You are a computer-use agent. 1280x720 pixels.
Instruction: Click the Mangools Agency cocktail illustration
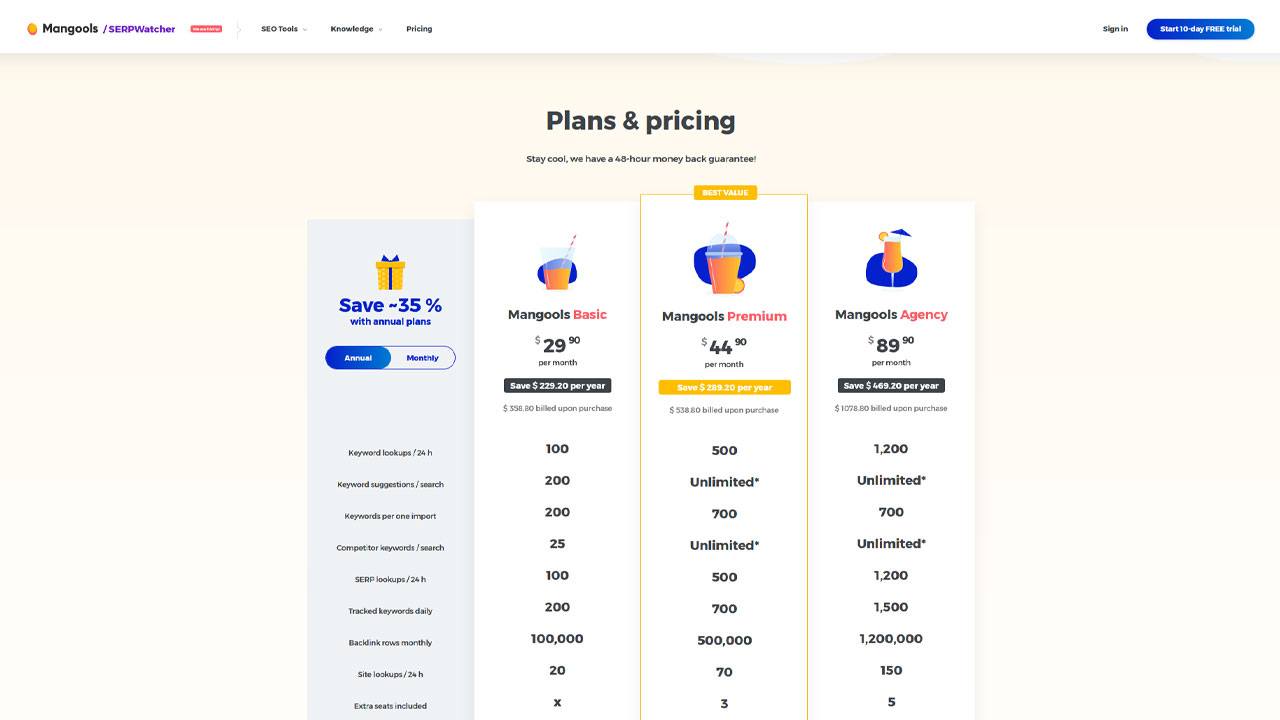pyautogui.click(x=891, y=257)
